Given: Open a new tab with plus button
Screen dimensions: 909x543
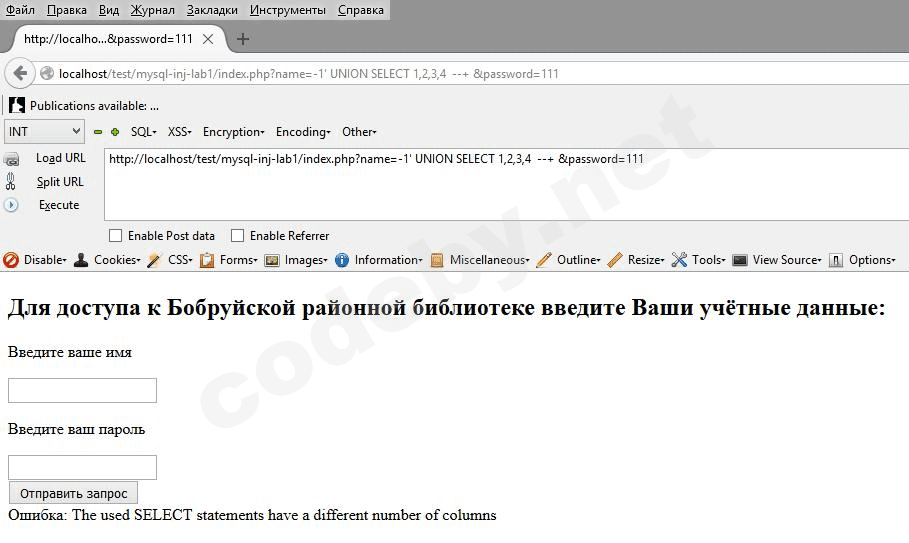Looking at the screenshot, I should [243, 39].
